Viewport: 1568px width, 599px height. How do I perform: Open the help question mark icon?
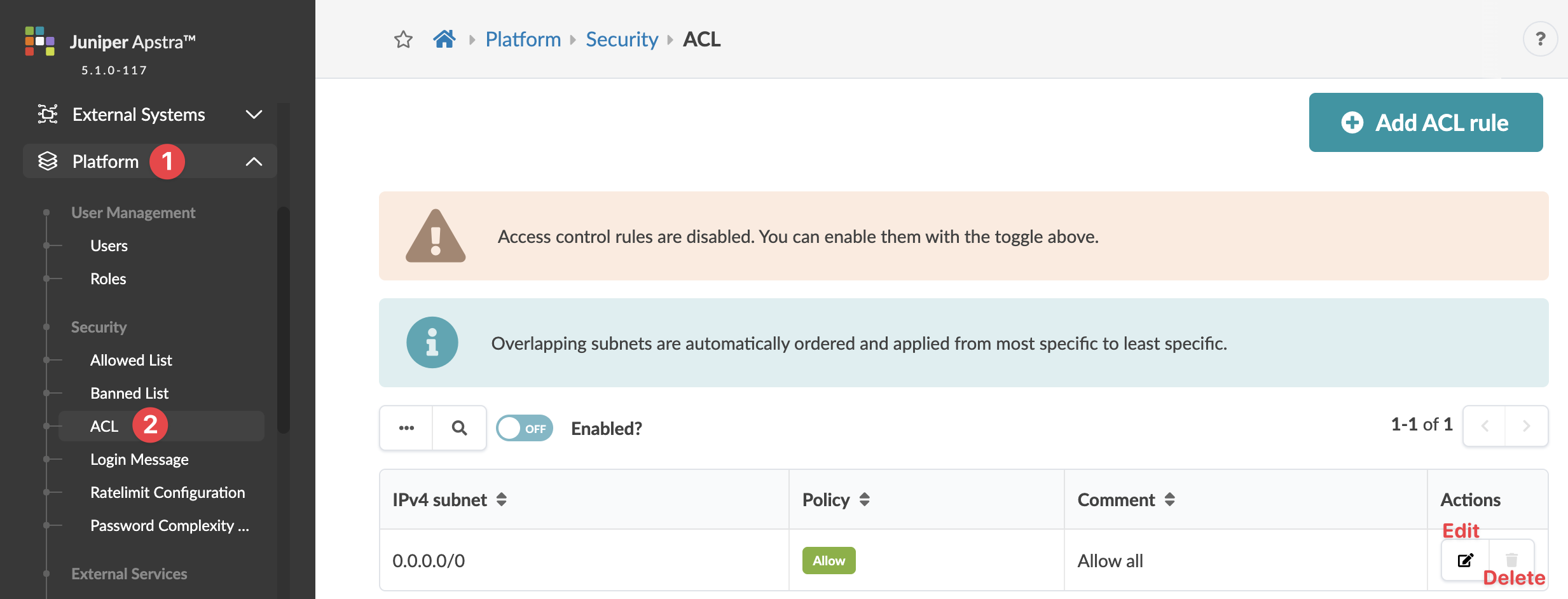tap(1539, 39)
